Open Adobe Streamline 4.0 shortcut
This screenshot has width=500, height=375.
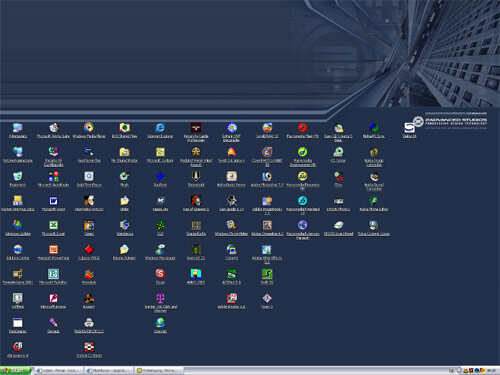click(x=267, y=225)
